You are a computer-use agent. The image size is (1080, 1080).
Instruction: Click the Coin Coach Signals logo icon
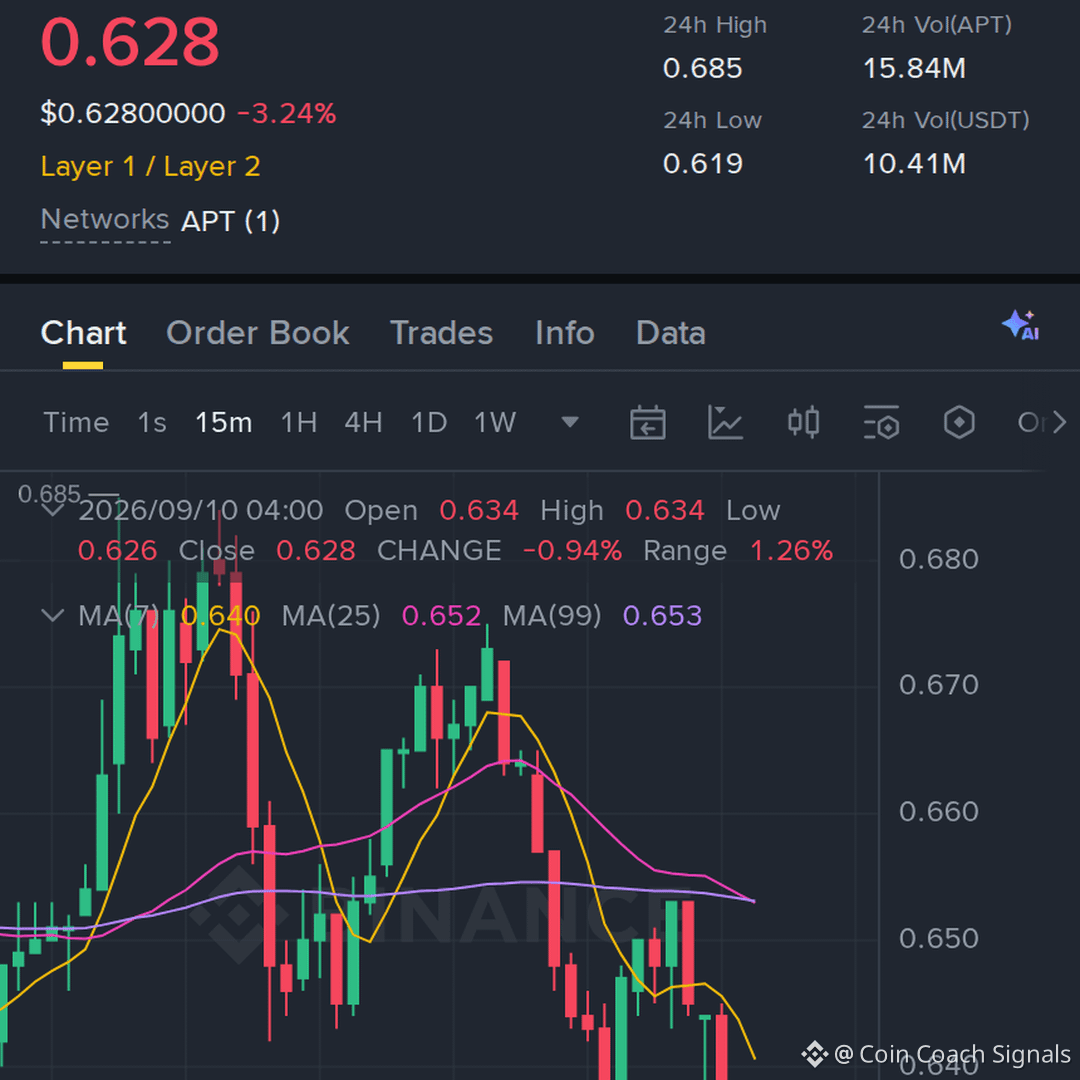pyautogui.click(x=814, y=1054)
